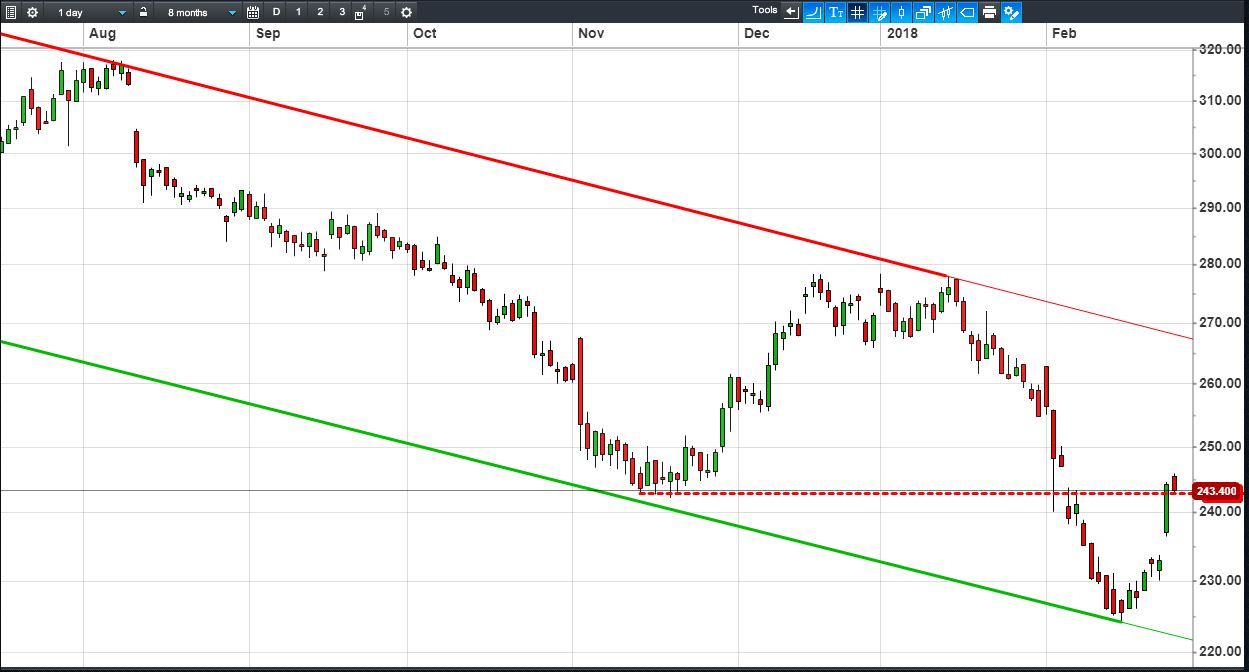Toggle candlestick chart type icon
1249x672 pixels.
point(901,12)
